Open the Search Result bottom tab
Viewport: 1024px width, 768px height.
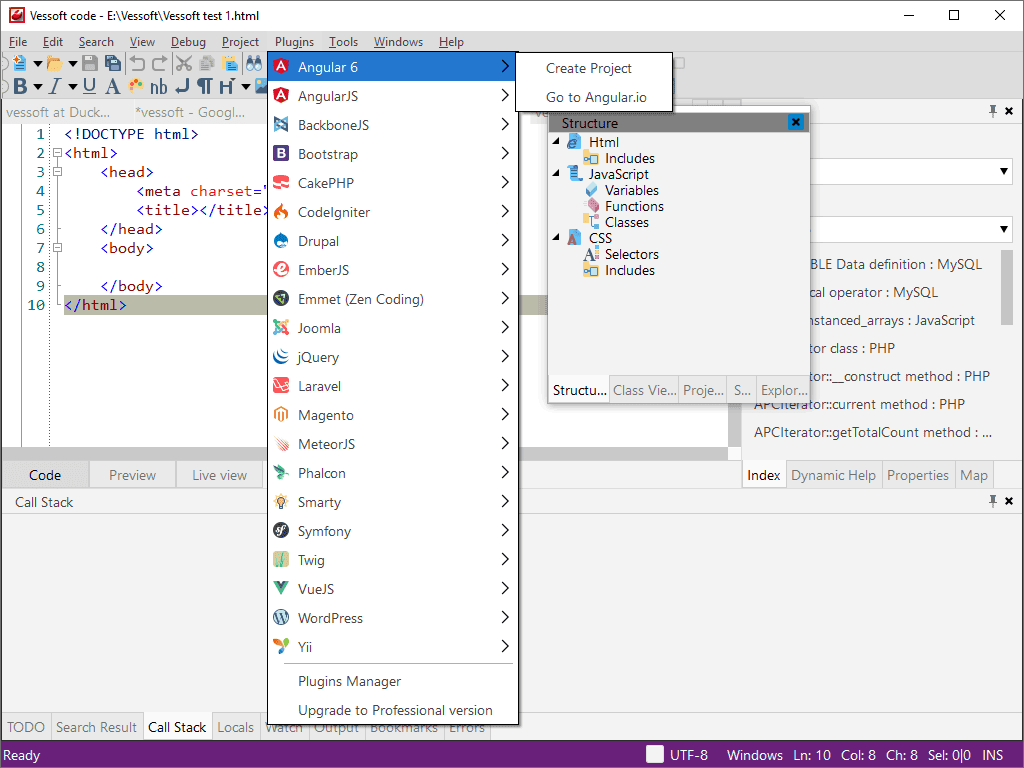(x=97, y=727)
